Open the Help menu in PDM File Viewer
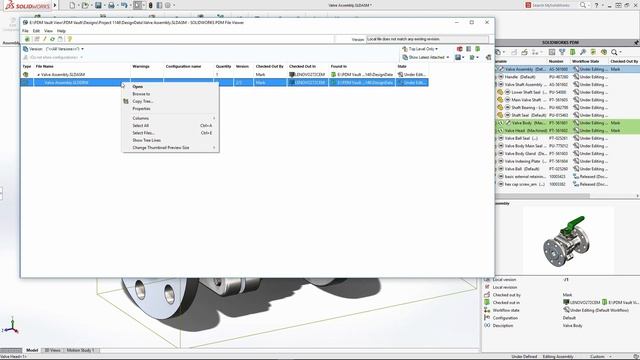Screen dimensions: 640x360 point(61,31)
